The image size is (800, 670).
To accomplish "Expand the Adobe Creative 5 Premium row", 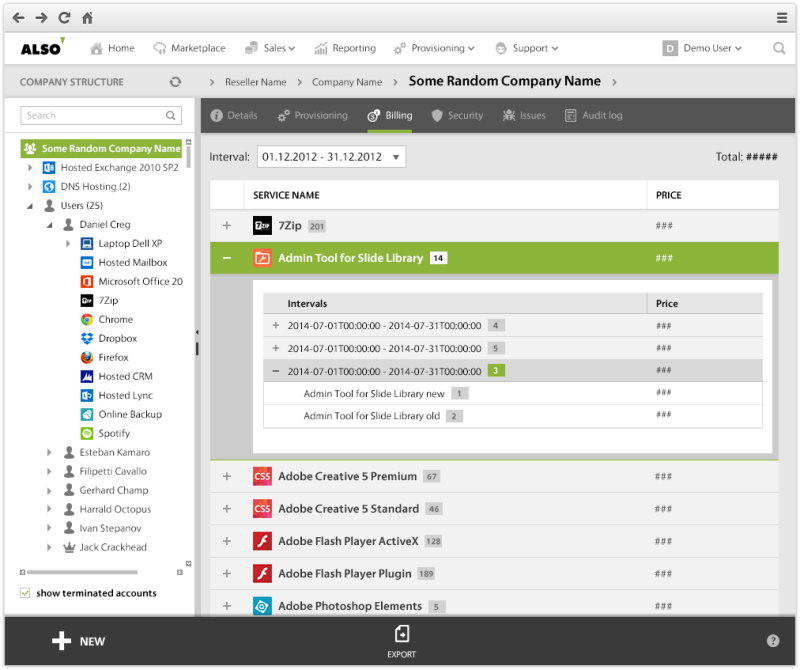I will click(227, 477).
